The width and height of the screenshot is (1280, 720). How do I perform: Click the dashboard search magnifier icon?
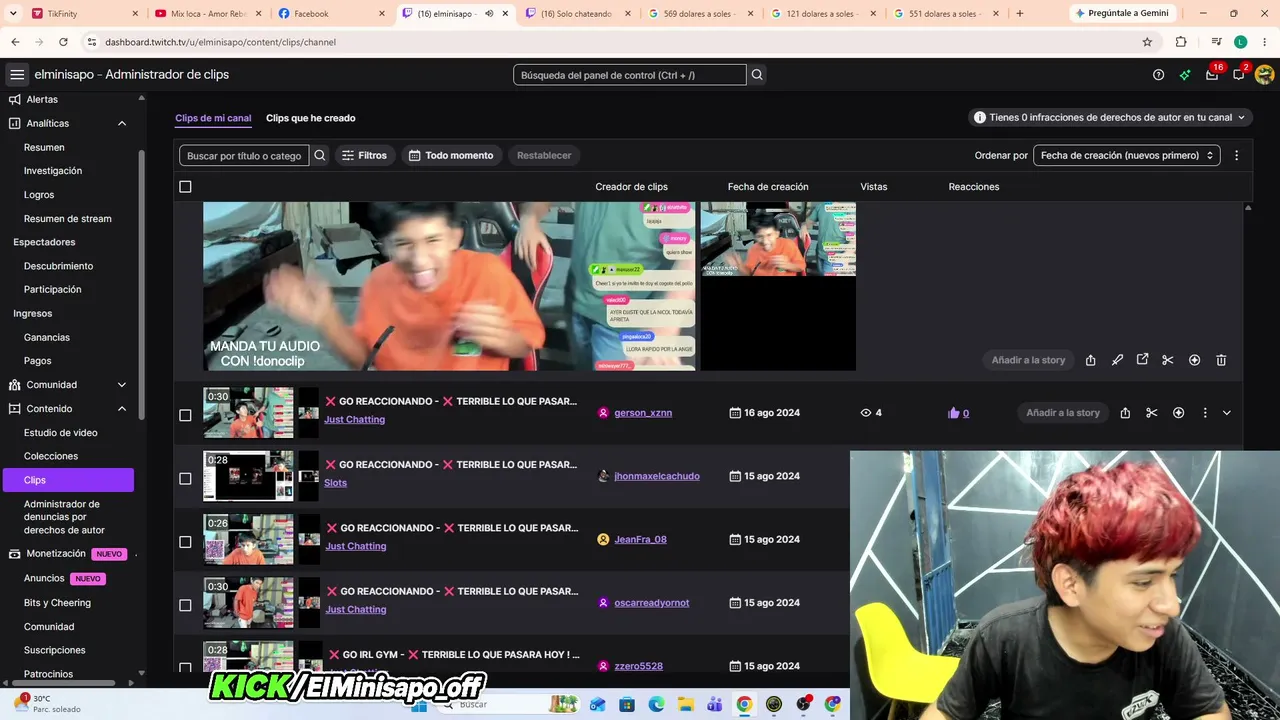coord(757,75)
